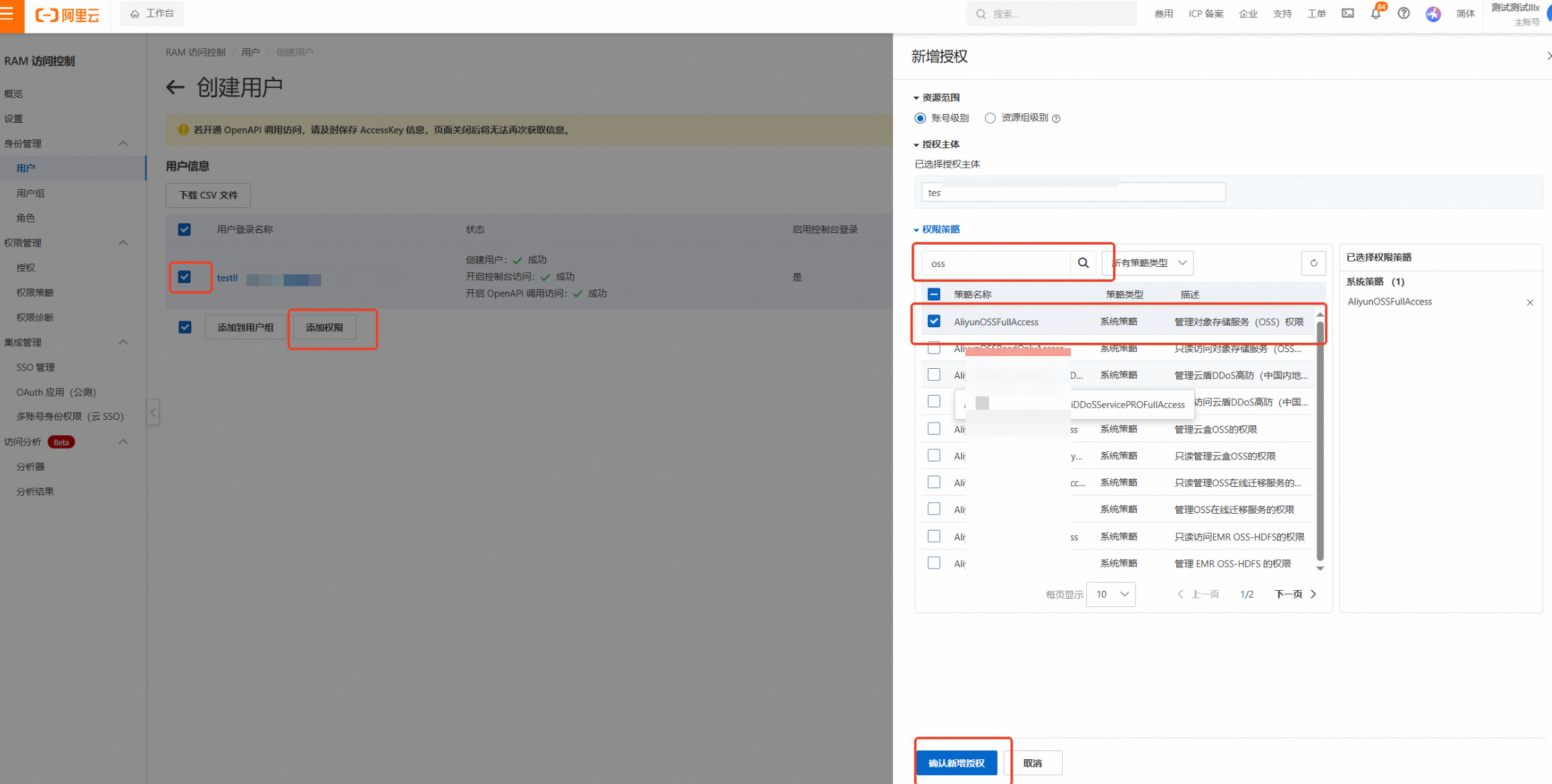Click the back arrow beside 创建用户
The height and width of the screenshot is (784, 1552).
click(175, 87)
